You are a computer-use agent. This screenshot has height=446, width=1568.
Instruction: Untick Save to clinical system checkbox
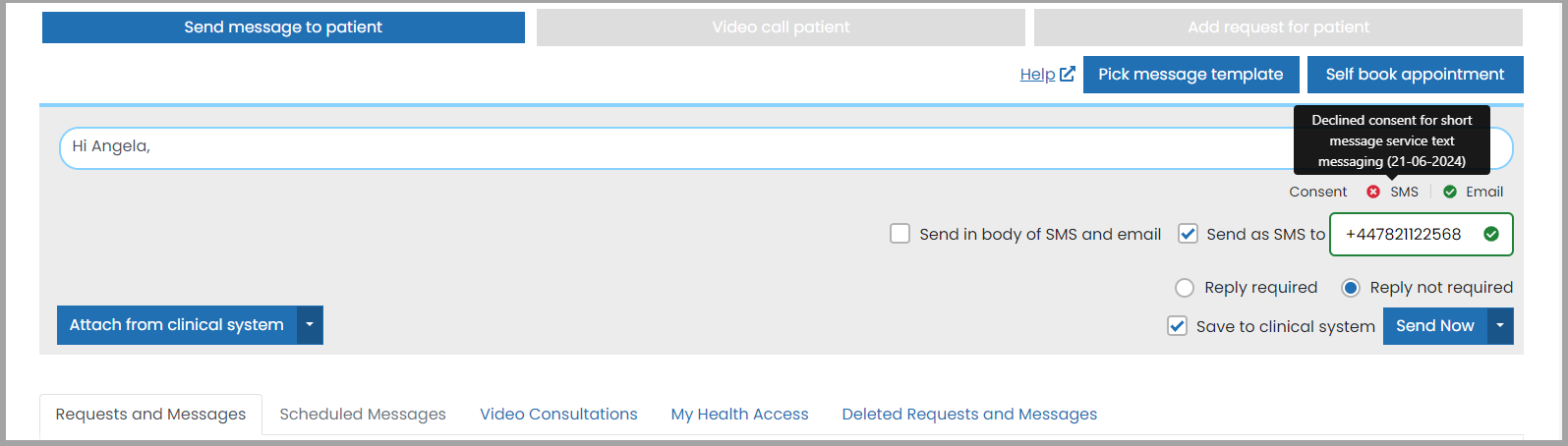(x=1177, y=326)
